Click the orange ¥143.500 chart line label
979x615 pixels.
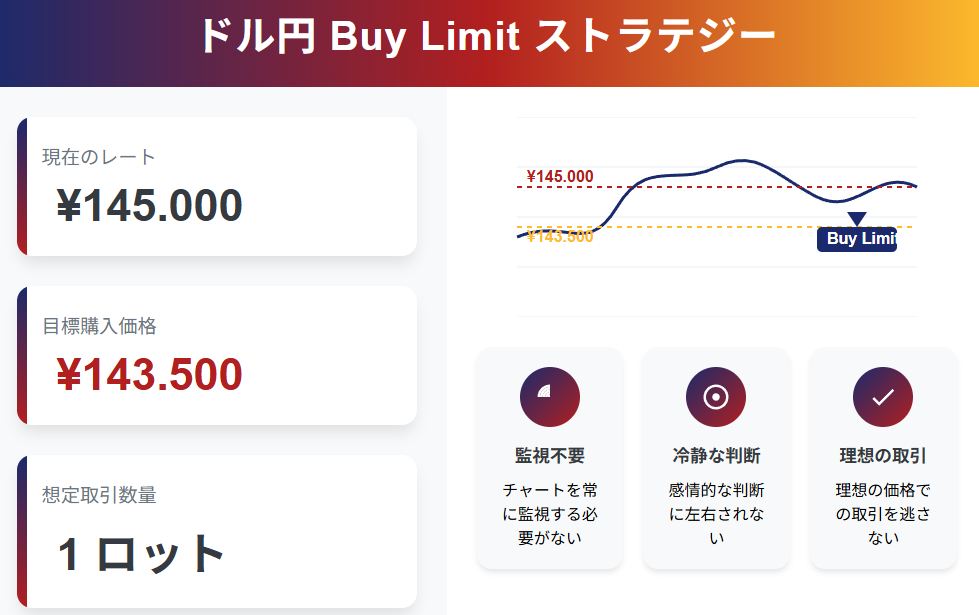560,237
